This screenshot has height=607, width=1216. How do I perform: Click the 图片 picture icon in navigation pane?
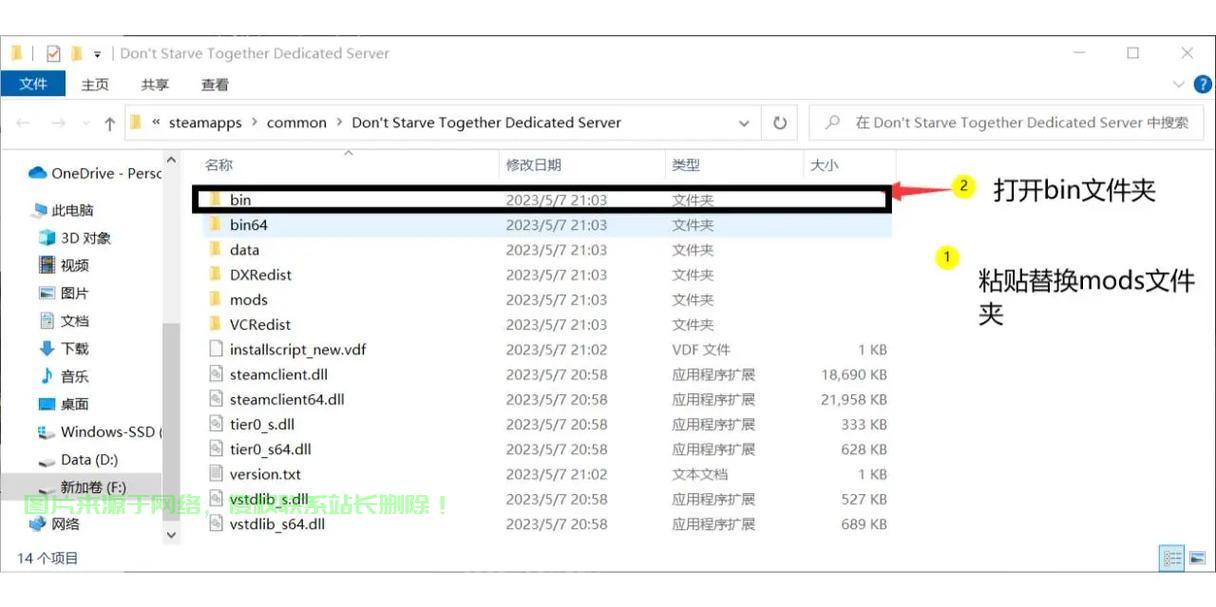click(x=46, y=293)
